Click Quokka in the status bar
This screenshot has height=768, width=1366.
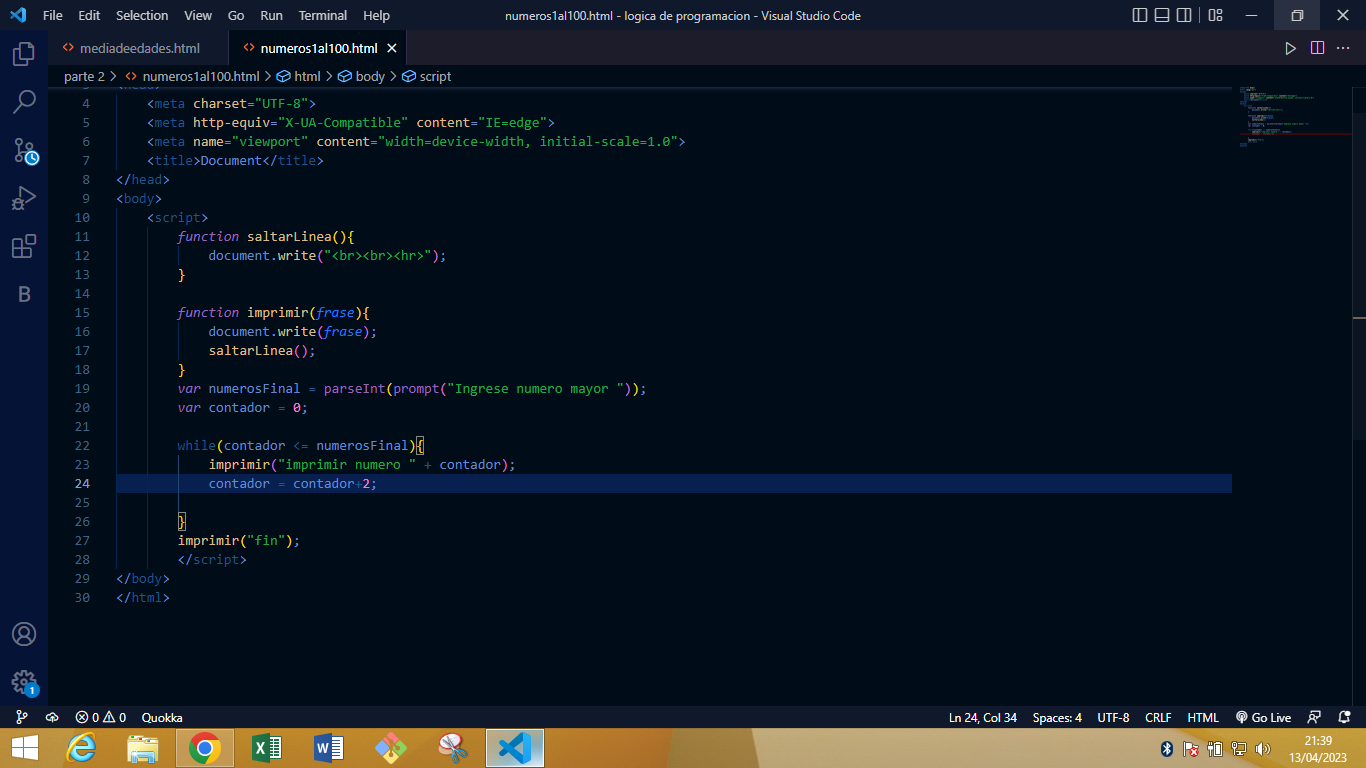(162, 717)
